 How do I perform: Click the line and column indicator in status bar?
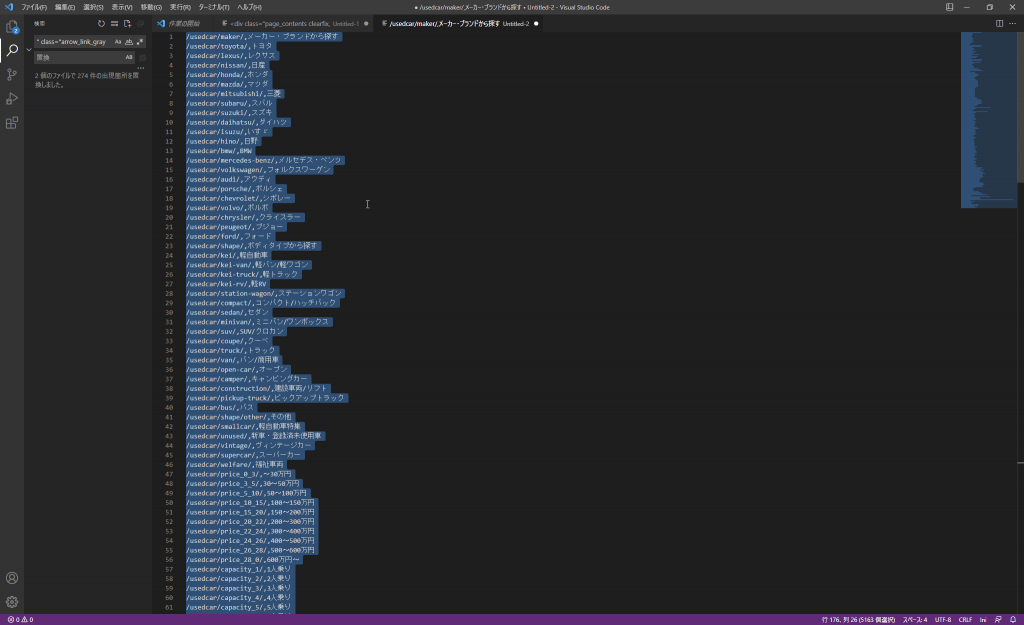[857, 620]
